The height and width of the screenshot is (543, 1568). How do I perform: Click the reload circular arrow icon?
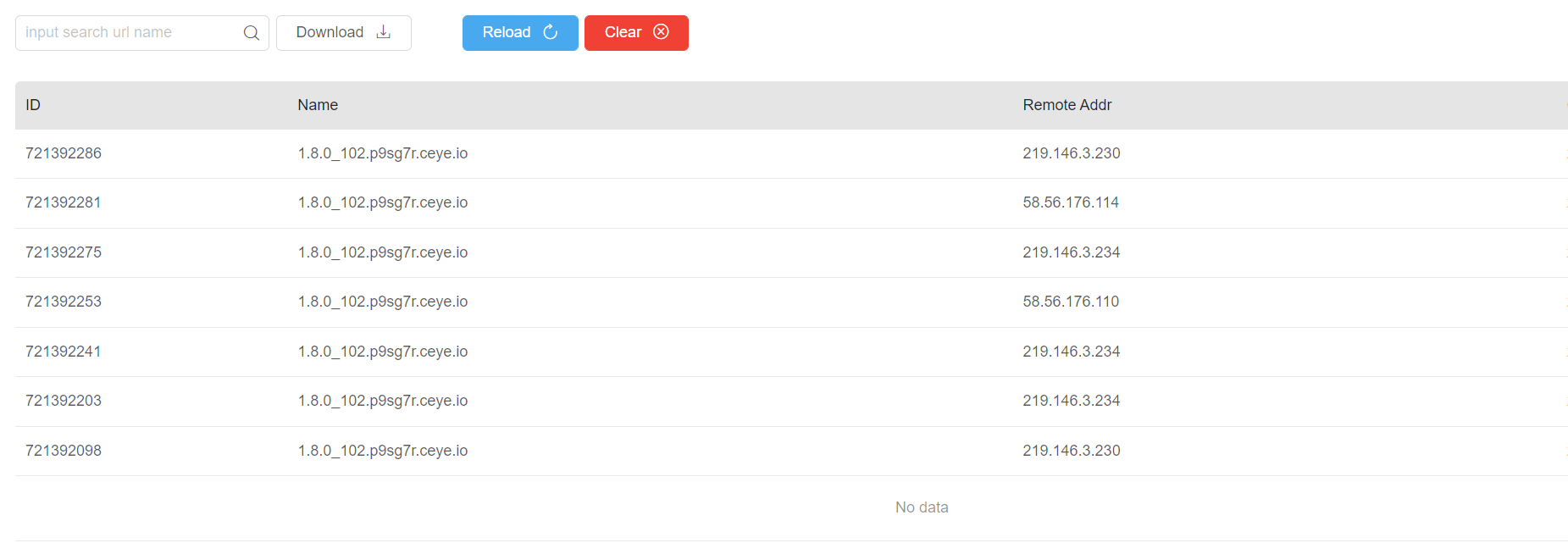pos(551,32)
